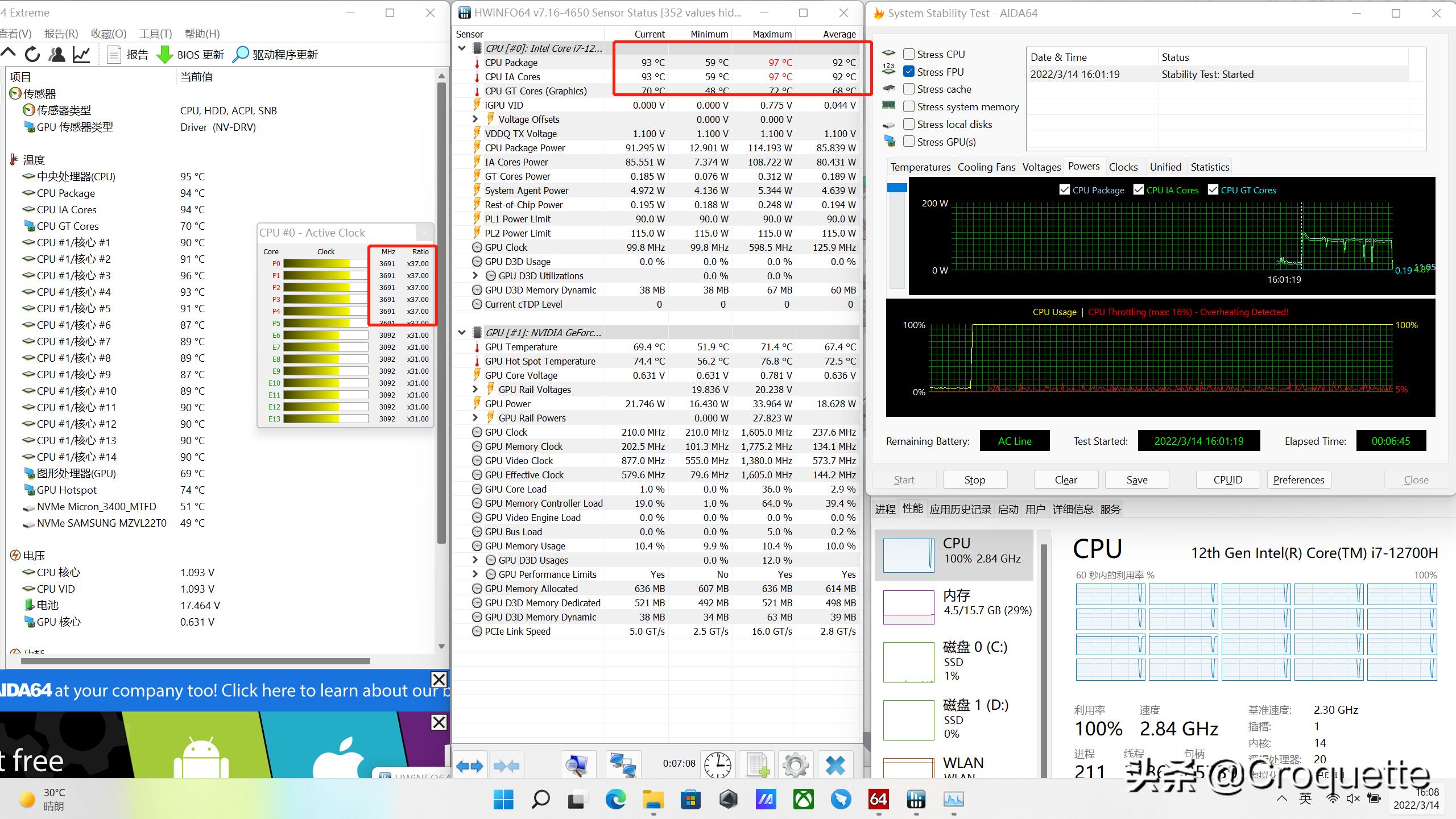Expand the Voltage Offsets sensor group
This screenshot has width=1456, height=819.
pos(475,119)
